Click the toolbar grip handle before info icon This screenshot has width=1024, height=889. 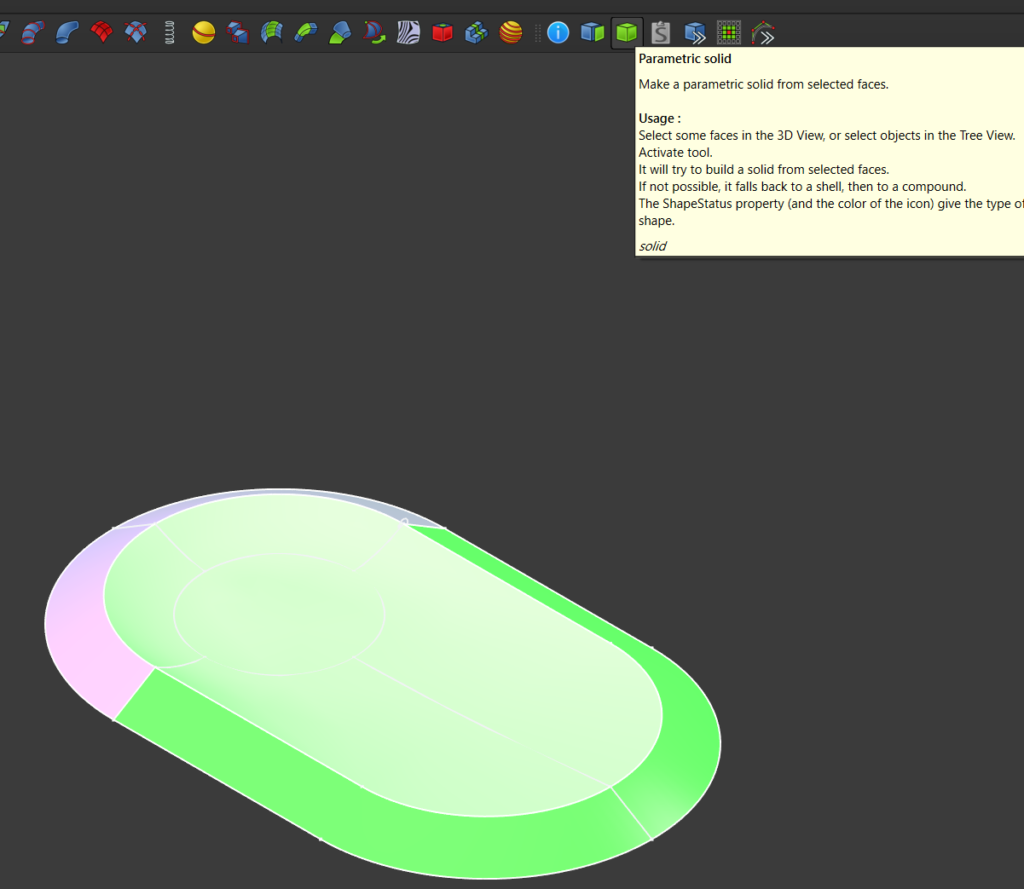point(537,33)
